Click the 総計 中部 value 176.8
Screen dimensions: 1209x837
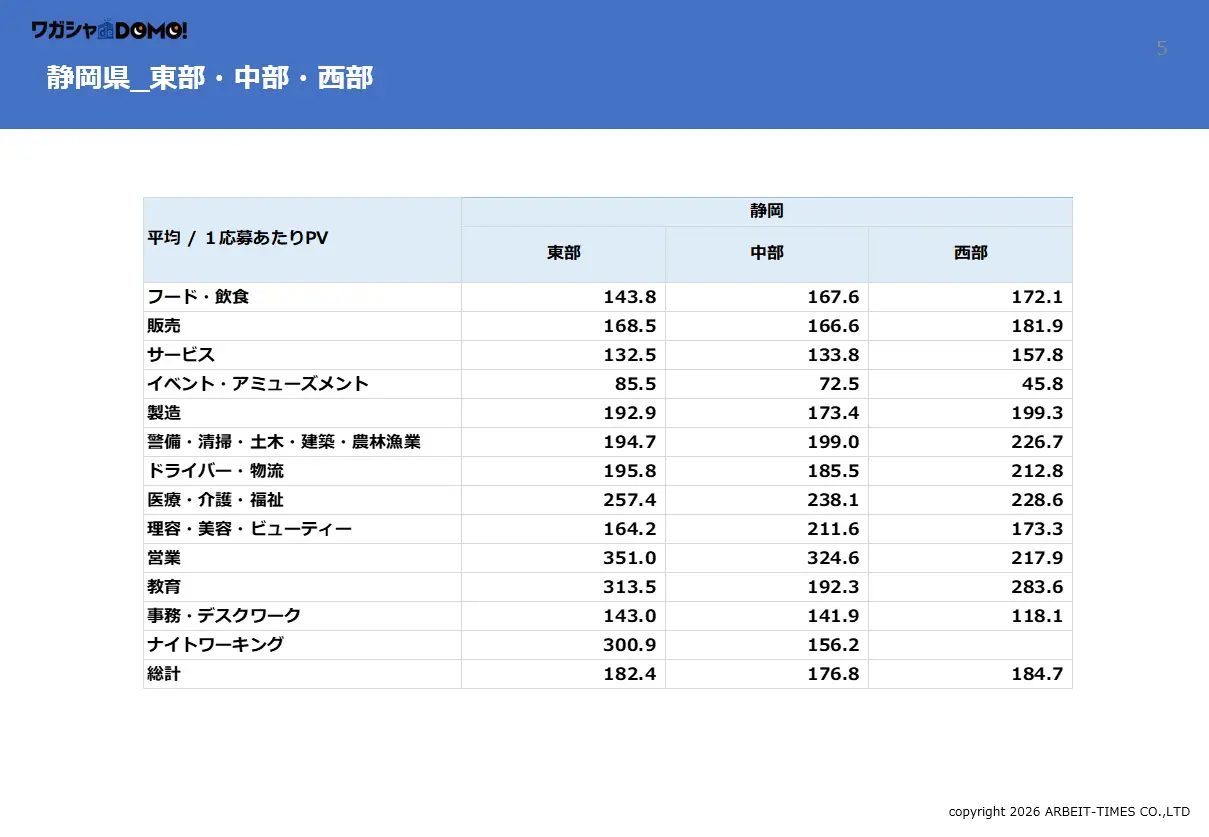[x=833, y=674]
